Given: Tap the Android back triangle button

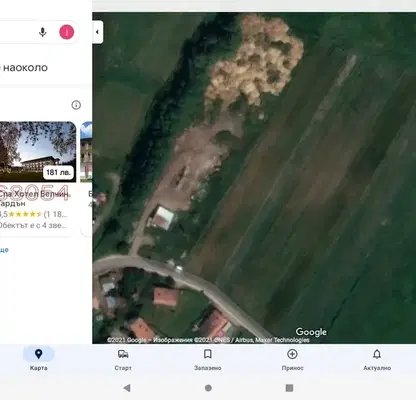Looking at the screenshot, I should pyautogui.click(x=127, y=388).
